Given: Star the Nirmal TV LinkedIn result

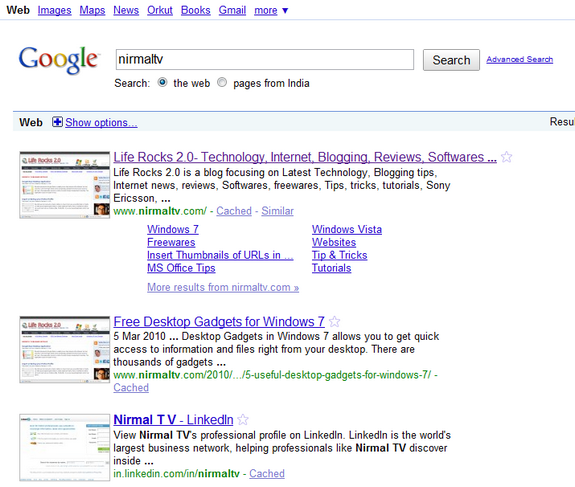Looking at the screenshot, I should 243,420.
